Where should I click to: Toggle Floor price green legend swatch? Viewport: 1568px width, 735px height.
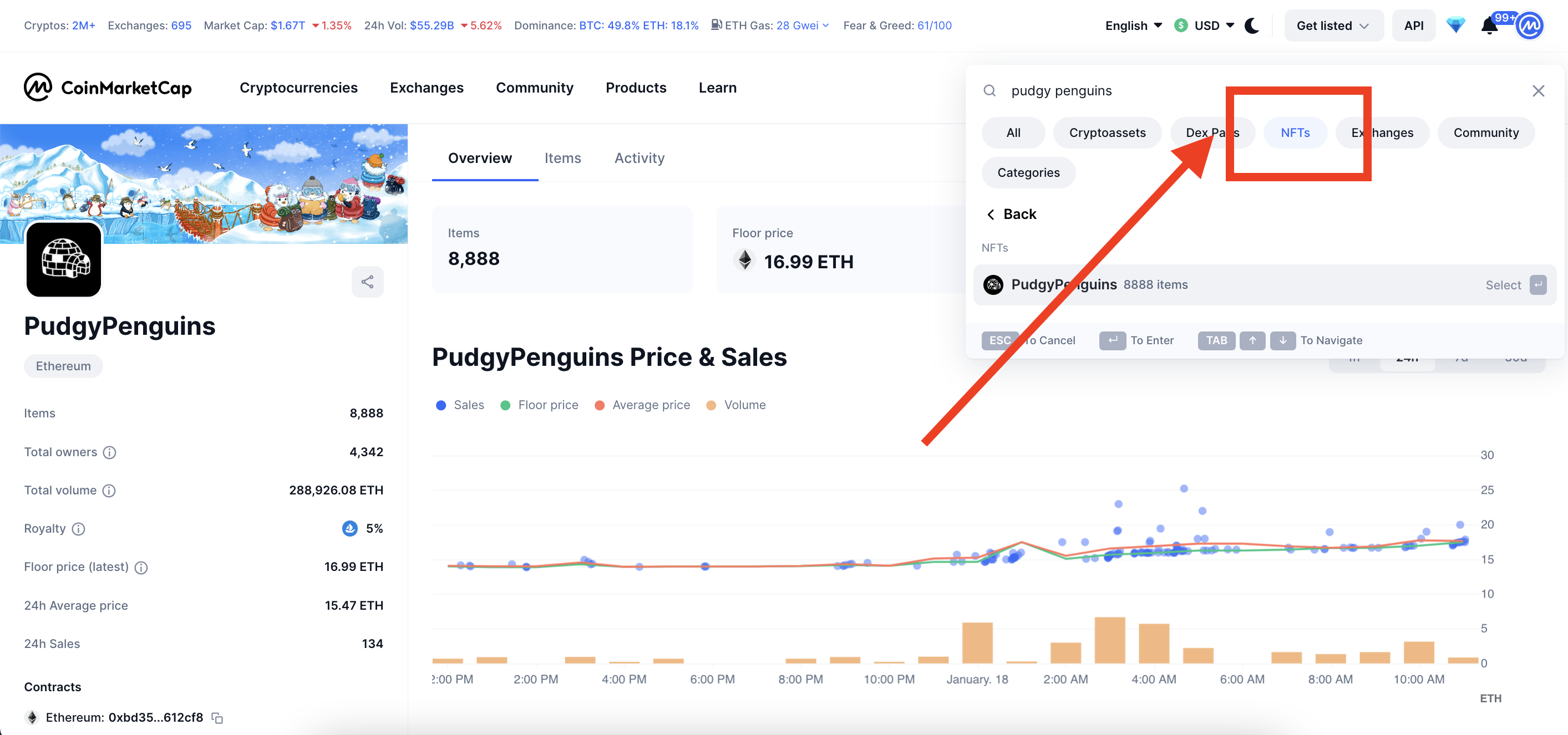(505, 405)
